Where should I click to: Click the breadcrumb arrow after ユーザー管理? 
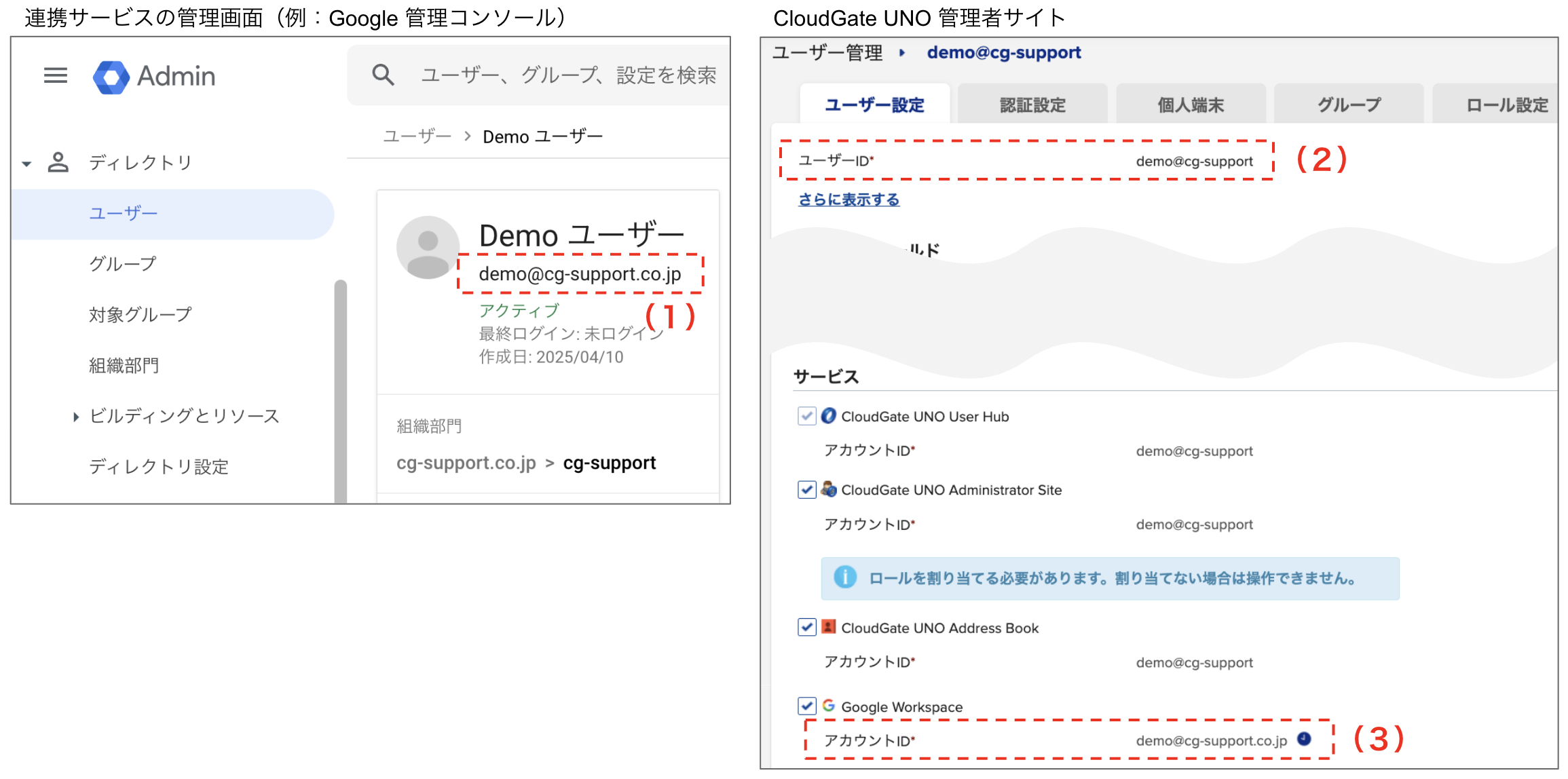902,52
